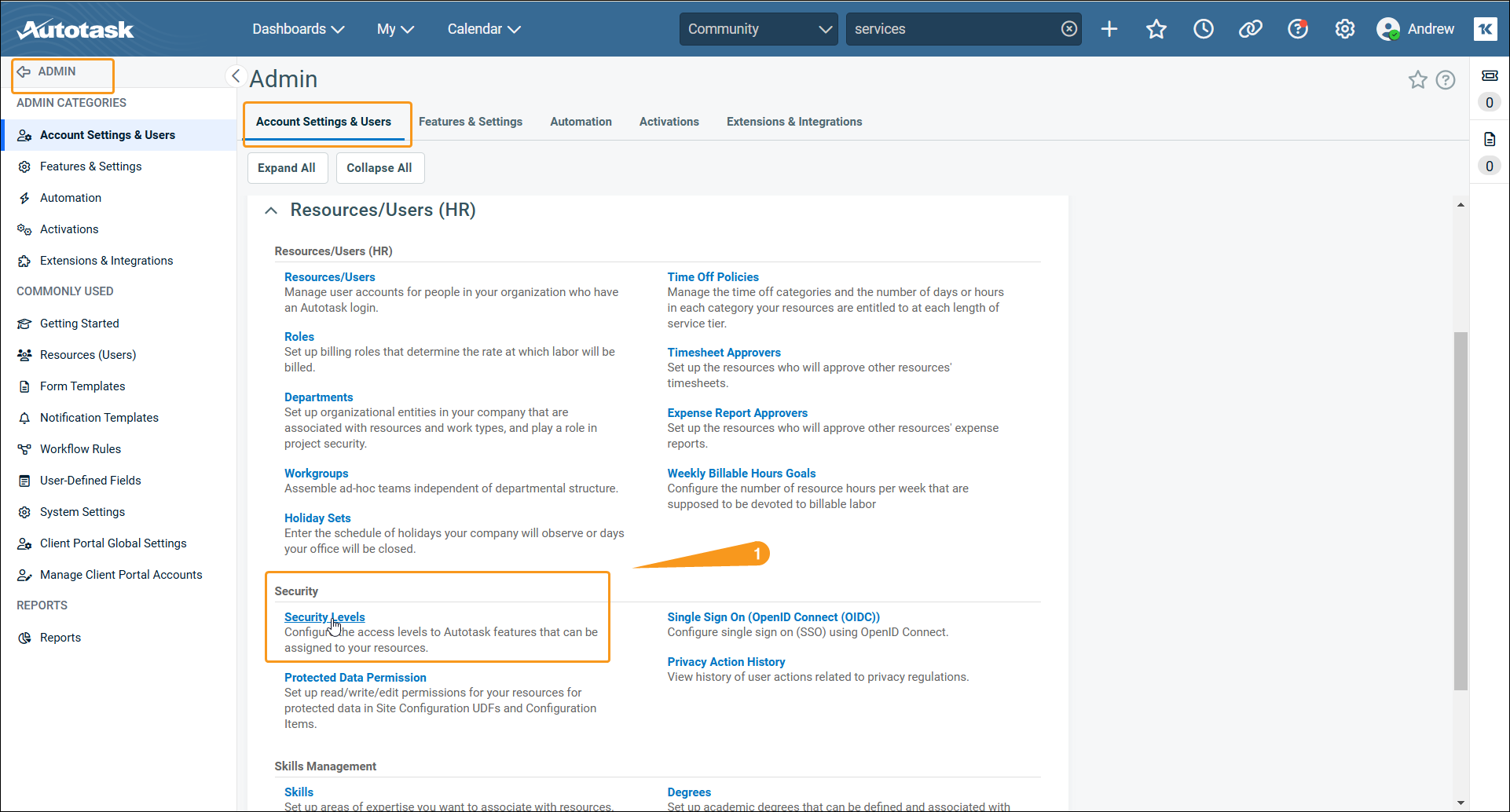
Task: Switch to the Features & Settings tab
Action: coord(470,122)
